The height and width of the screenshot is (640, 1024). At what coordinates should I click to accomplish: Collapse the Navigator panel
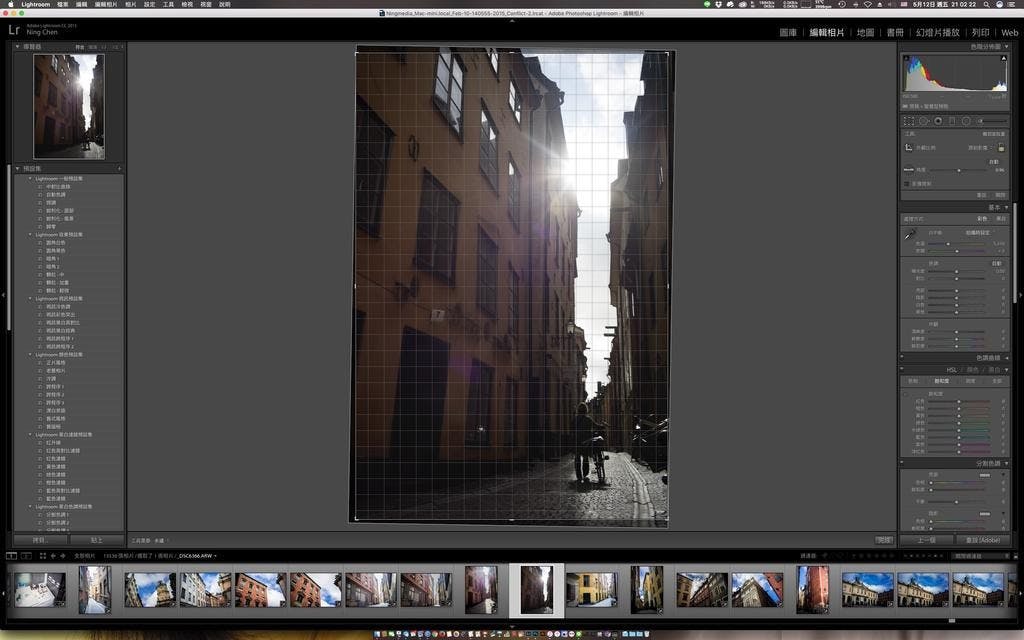[17, 47]
